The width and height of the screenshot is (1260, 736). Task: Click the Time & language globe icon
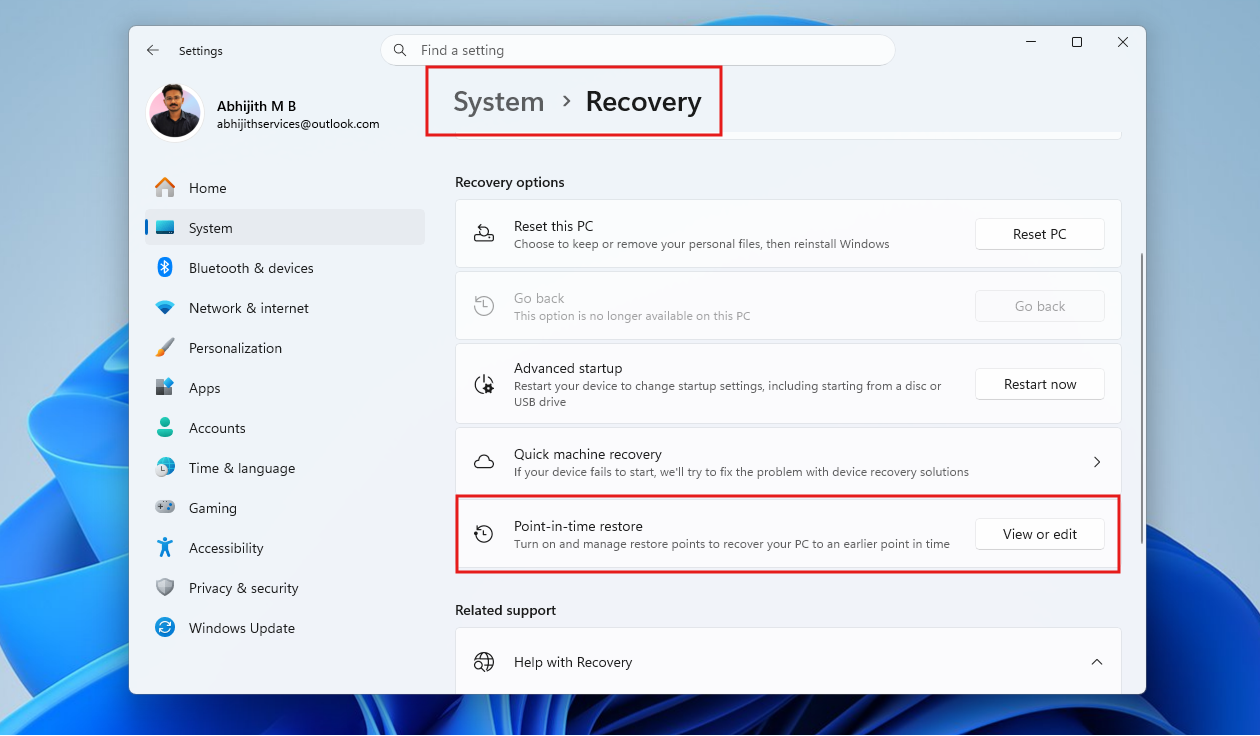click(165, 468)
